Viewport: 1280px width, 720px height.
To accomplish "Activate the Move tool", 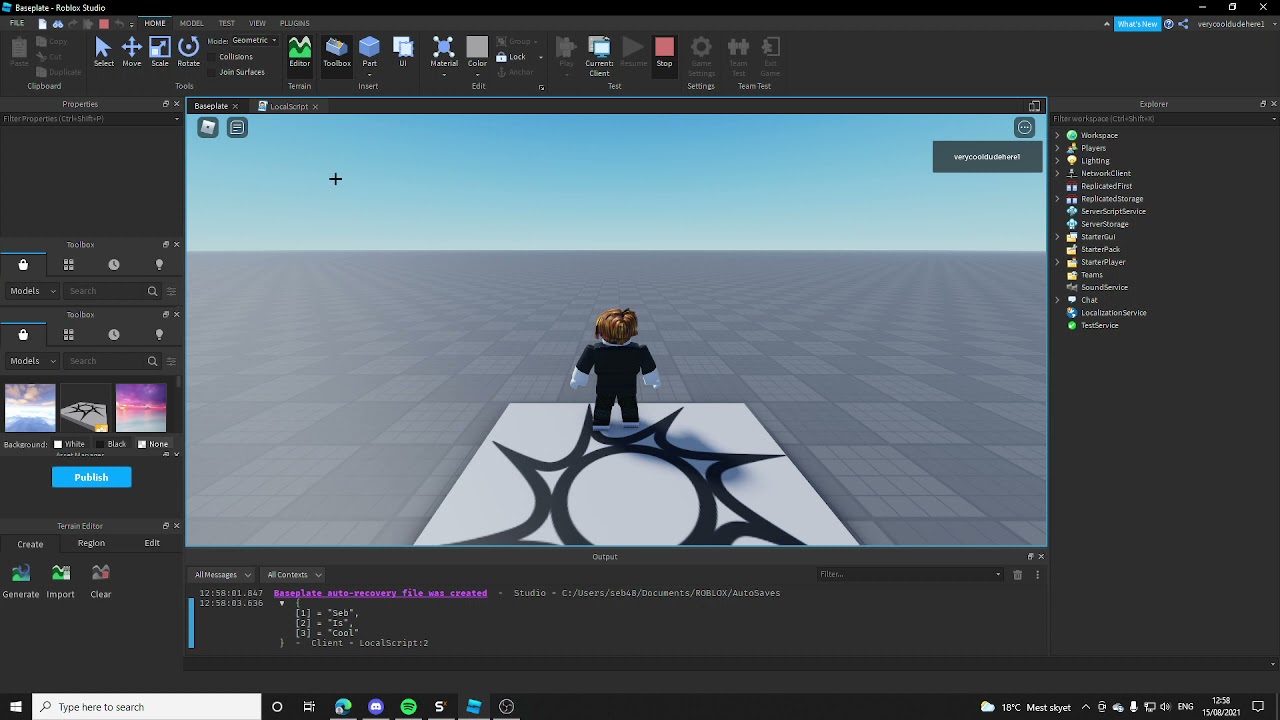I will click(131, 52).
